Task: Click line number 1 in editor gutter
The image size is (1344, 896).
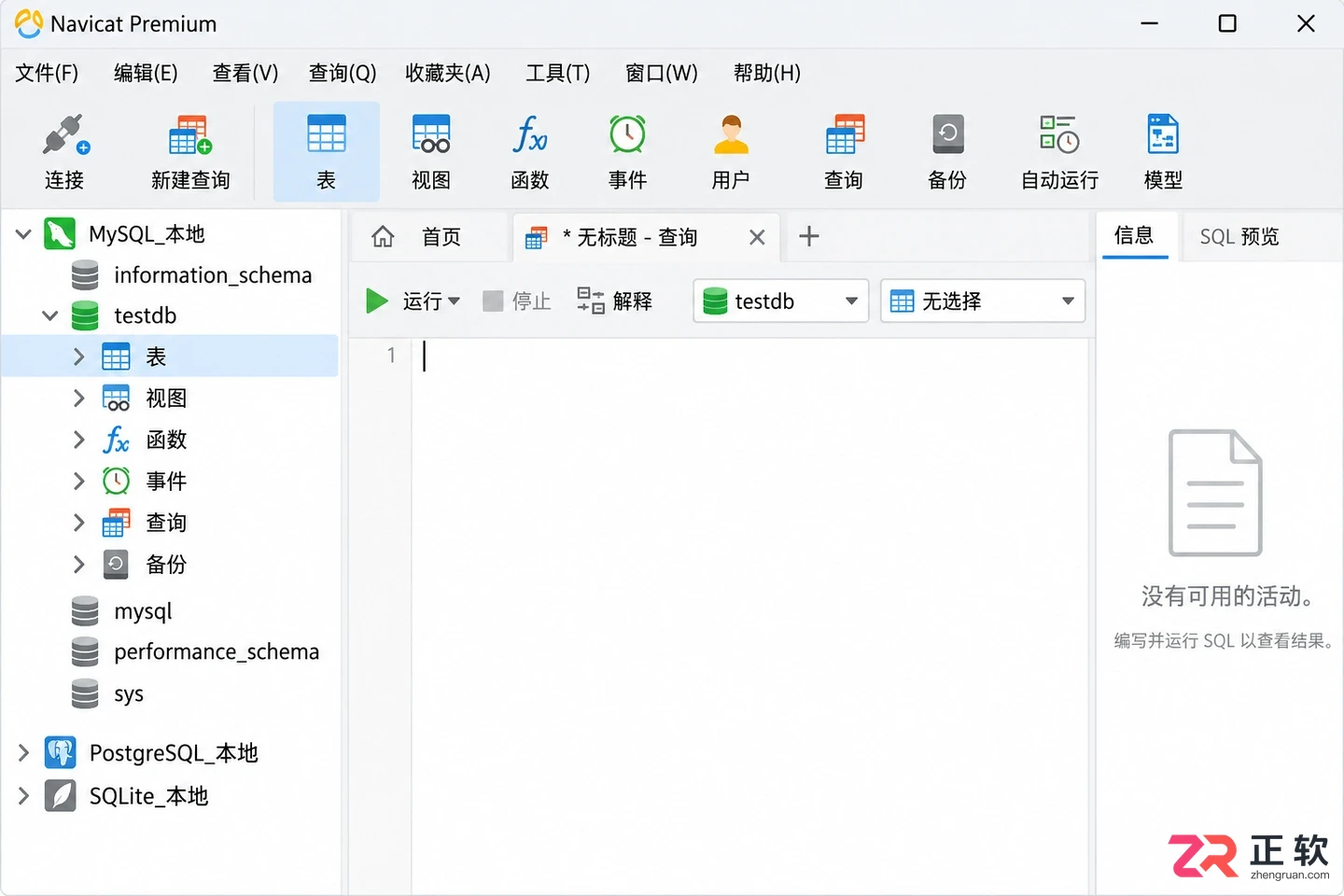Action: [x=392, y=356]
